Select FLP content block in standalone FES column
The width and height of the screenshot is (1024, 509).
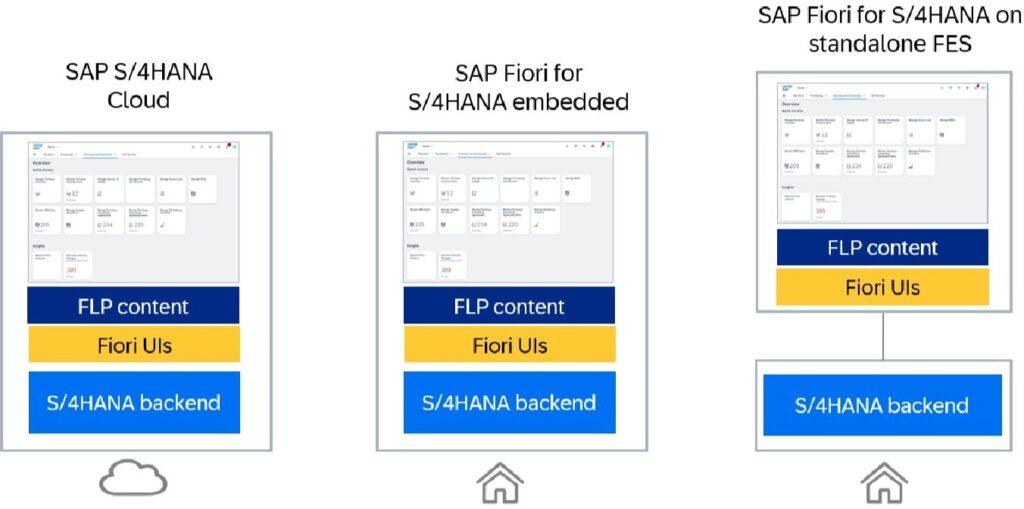(882, 247)
